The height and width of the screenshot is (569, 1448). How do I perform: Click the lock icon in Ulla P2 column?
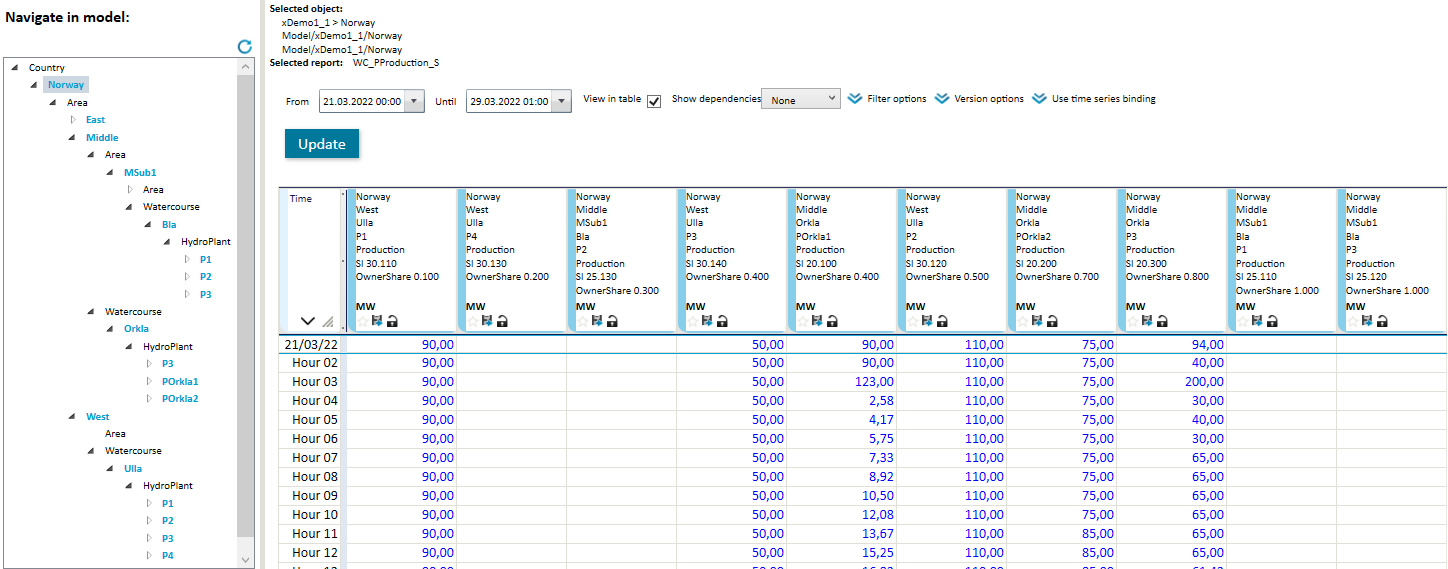click(x=942, y=321)
